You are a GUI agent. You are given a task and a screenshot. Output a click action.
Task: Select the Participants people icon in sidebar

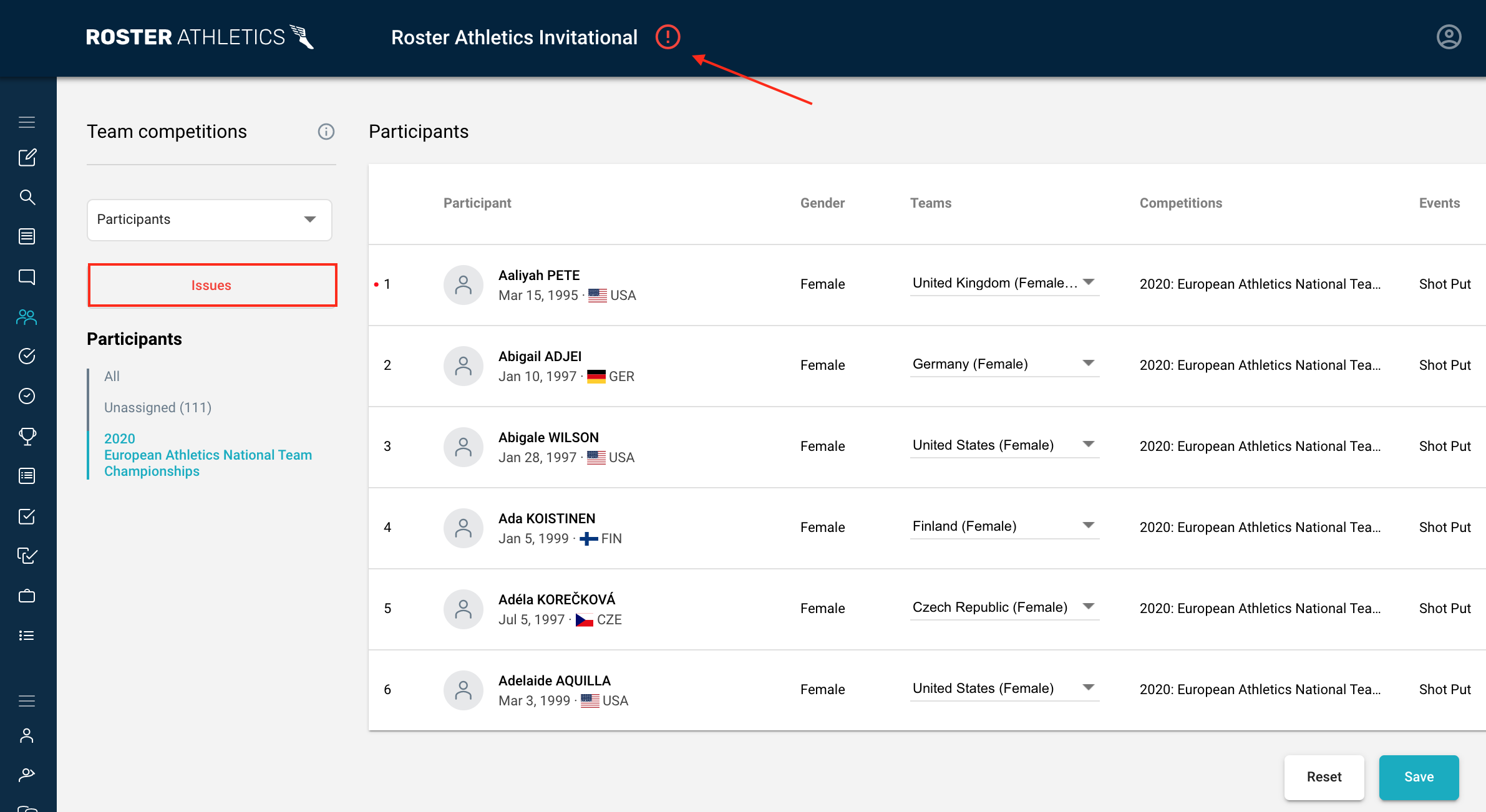pyautogui.click(x=27, y=317)
